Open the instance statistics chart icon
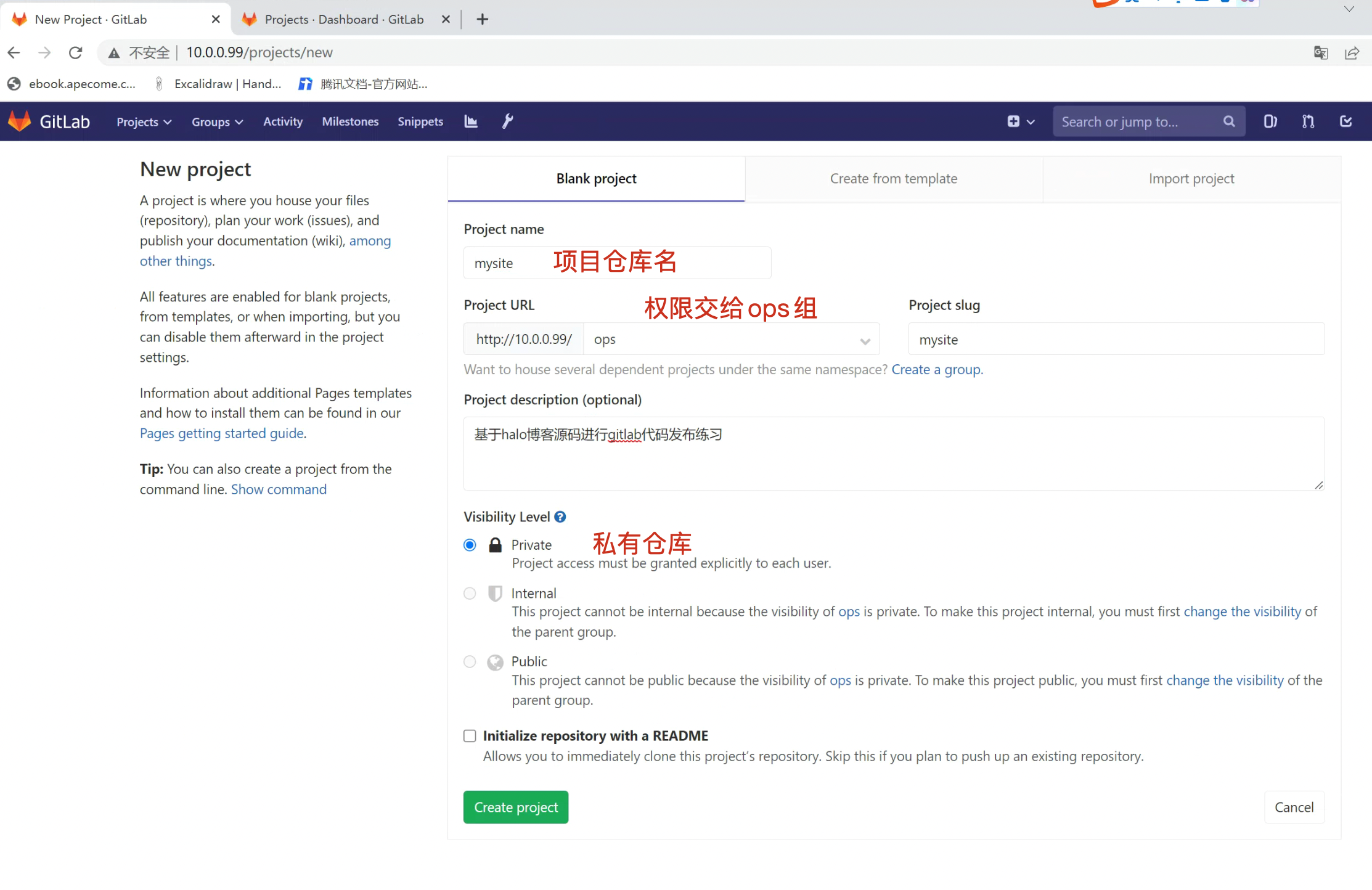1372x890 pixels. pyautogui.click(x=471, y=121)
